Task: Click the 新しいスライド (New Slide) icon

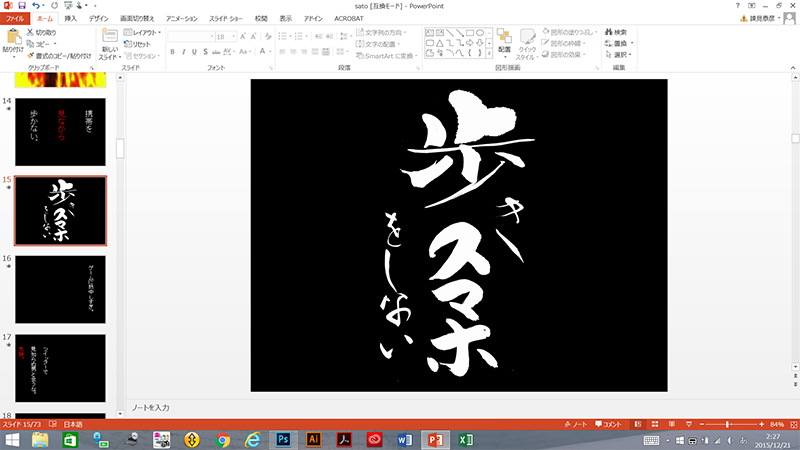Action: (109, 38)
